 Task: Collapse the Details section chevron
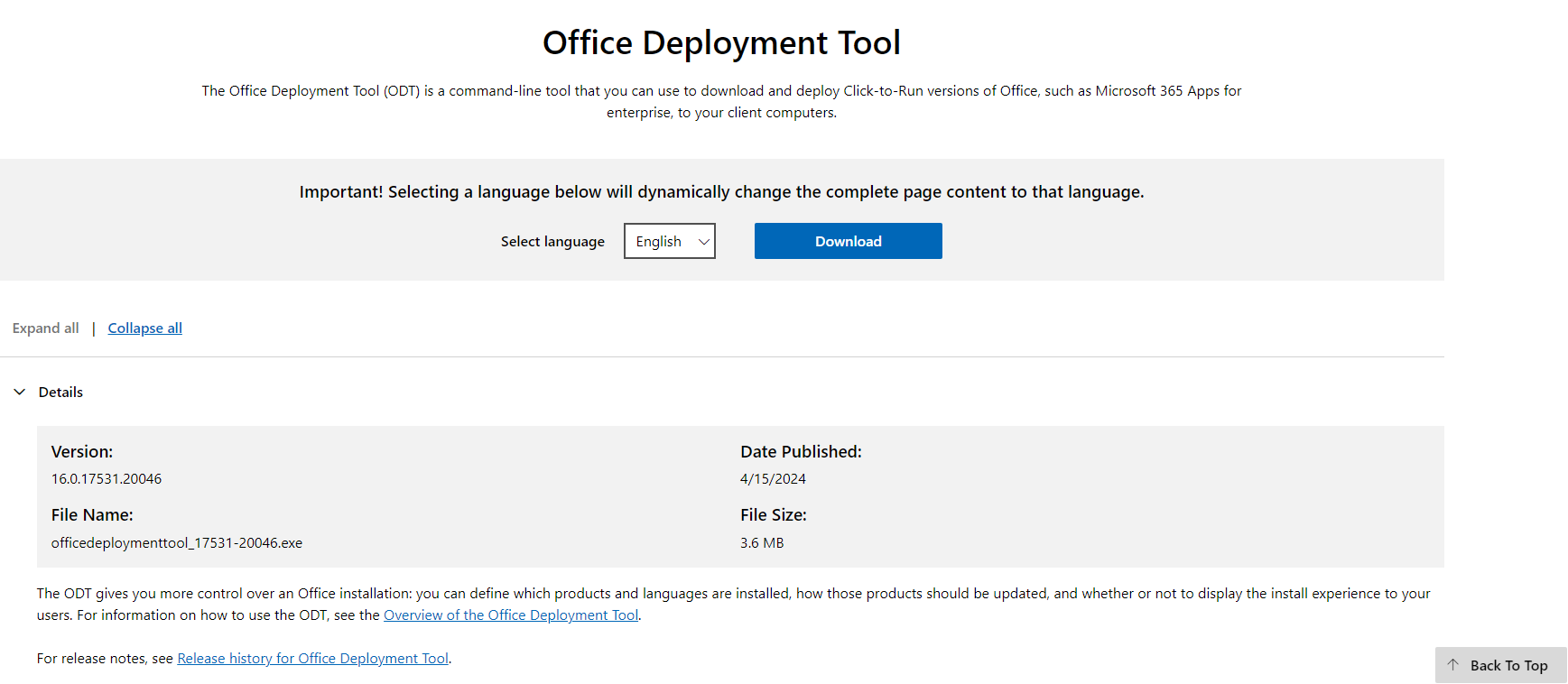20,392
